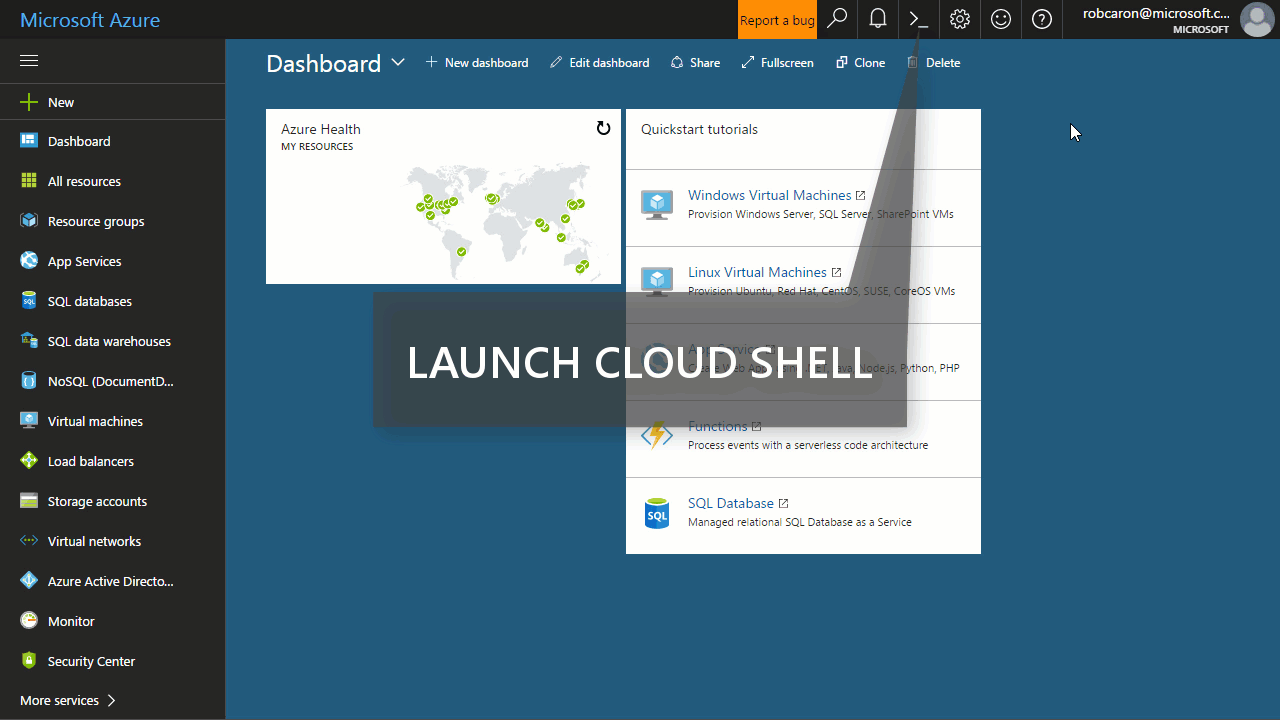Click the NoSQL DocumentDB icon
1280x720 pixels.
[x=29, y=381]
